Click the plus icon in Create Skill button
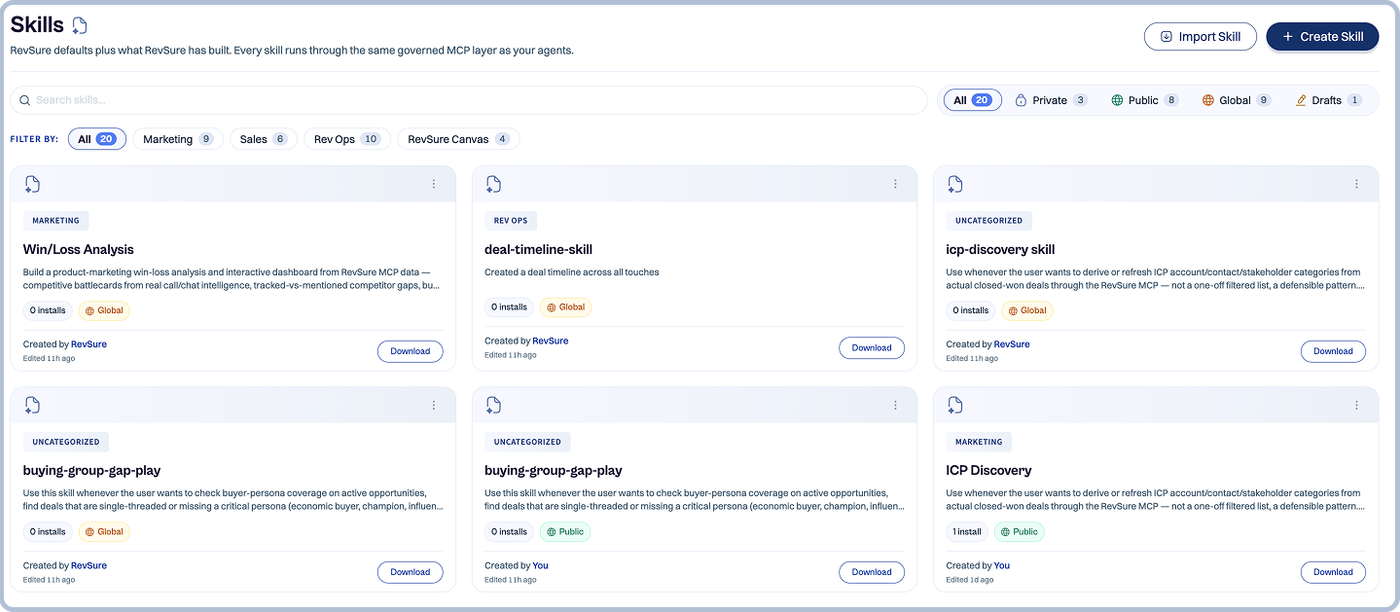Viewport: 1400px width, 612px height. pos(1287,37)
